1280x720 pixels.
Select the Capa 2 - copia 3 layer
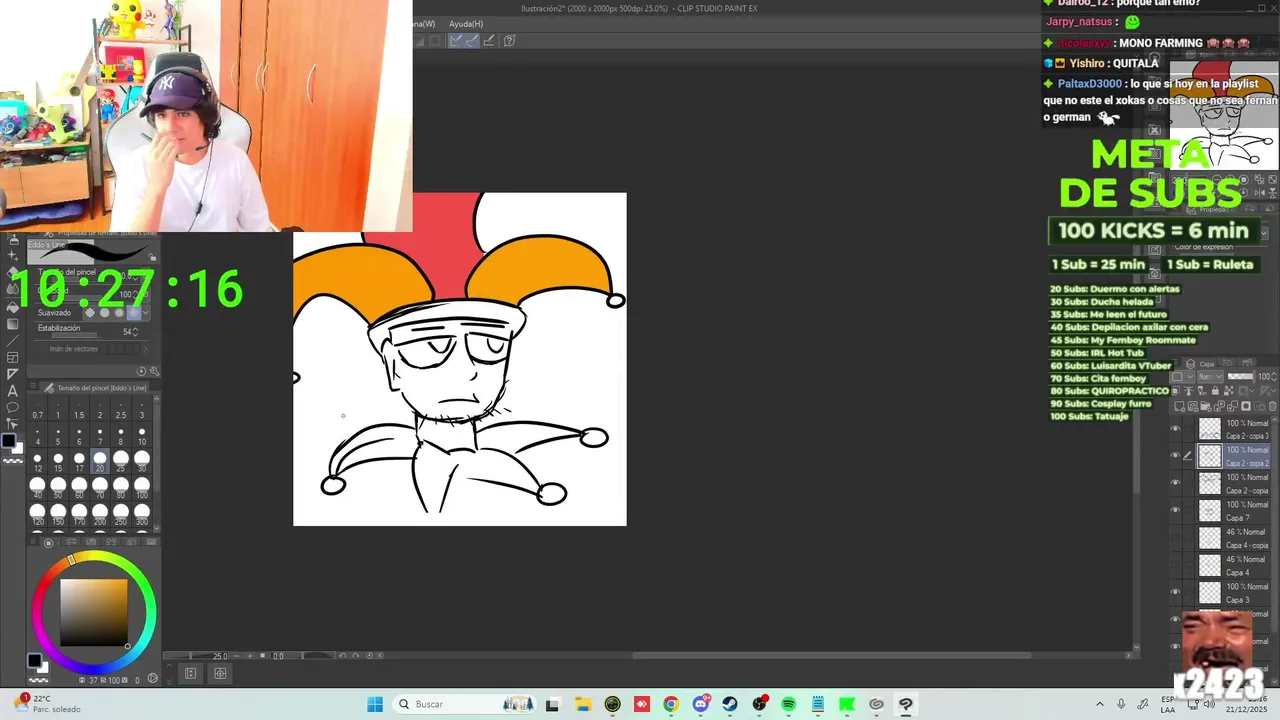pos(1236,429)
